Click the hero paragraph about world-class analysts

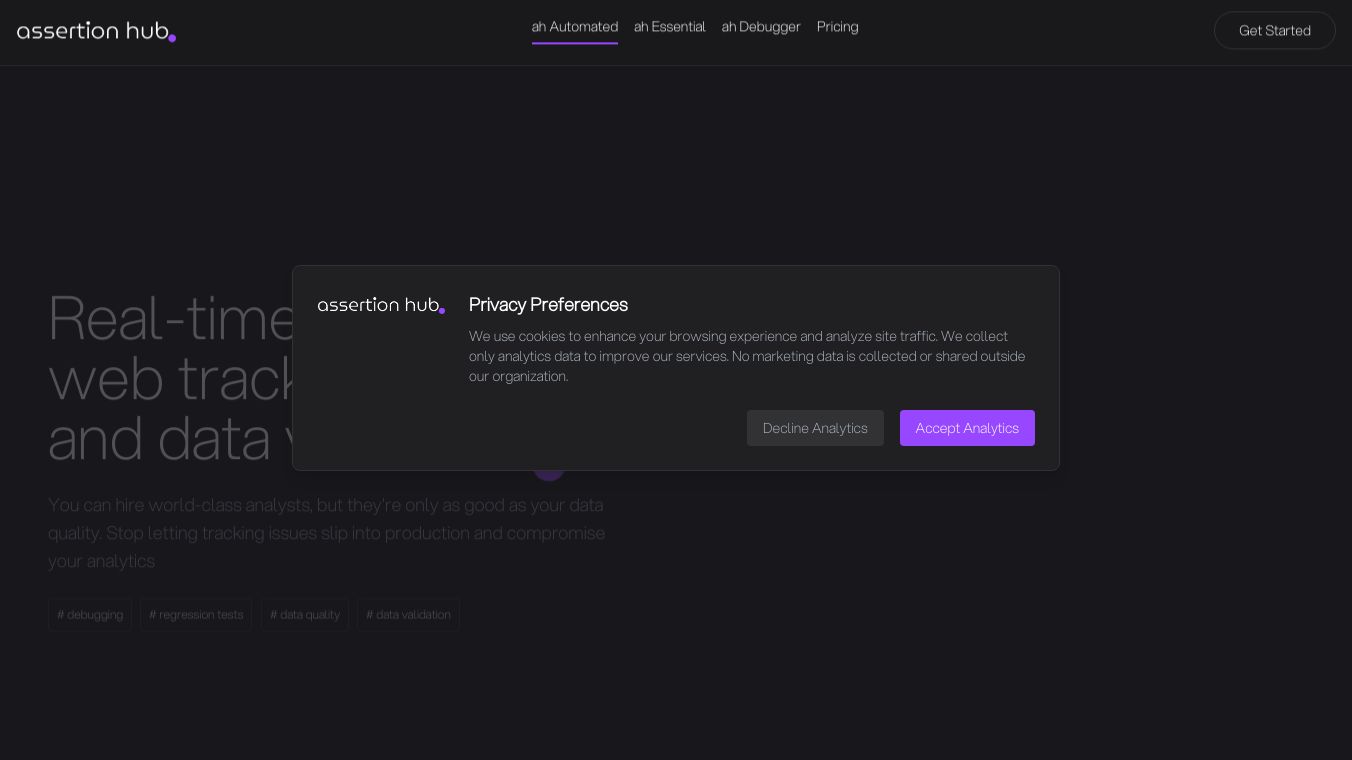coord(326,533)
